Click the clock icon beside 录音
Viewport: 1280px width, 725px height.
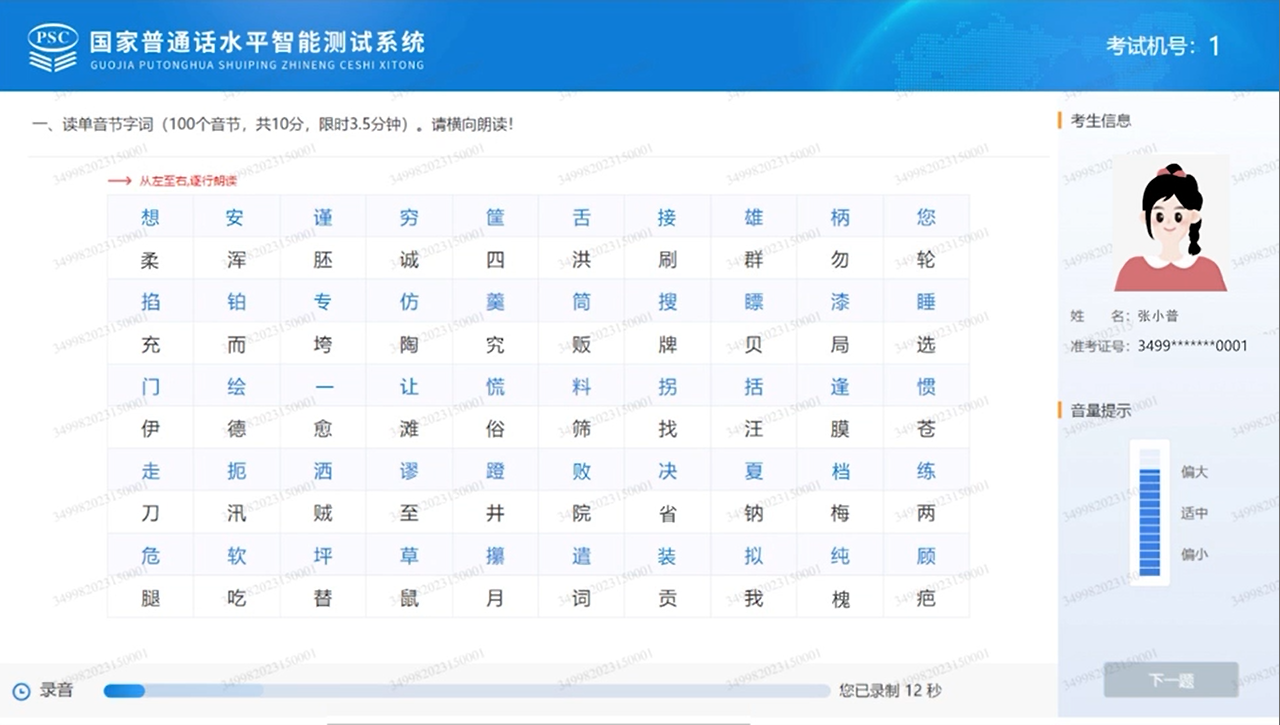click(21, 691)
